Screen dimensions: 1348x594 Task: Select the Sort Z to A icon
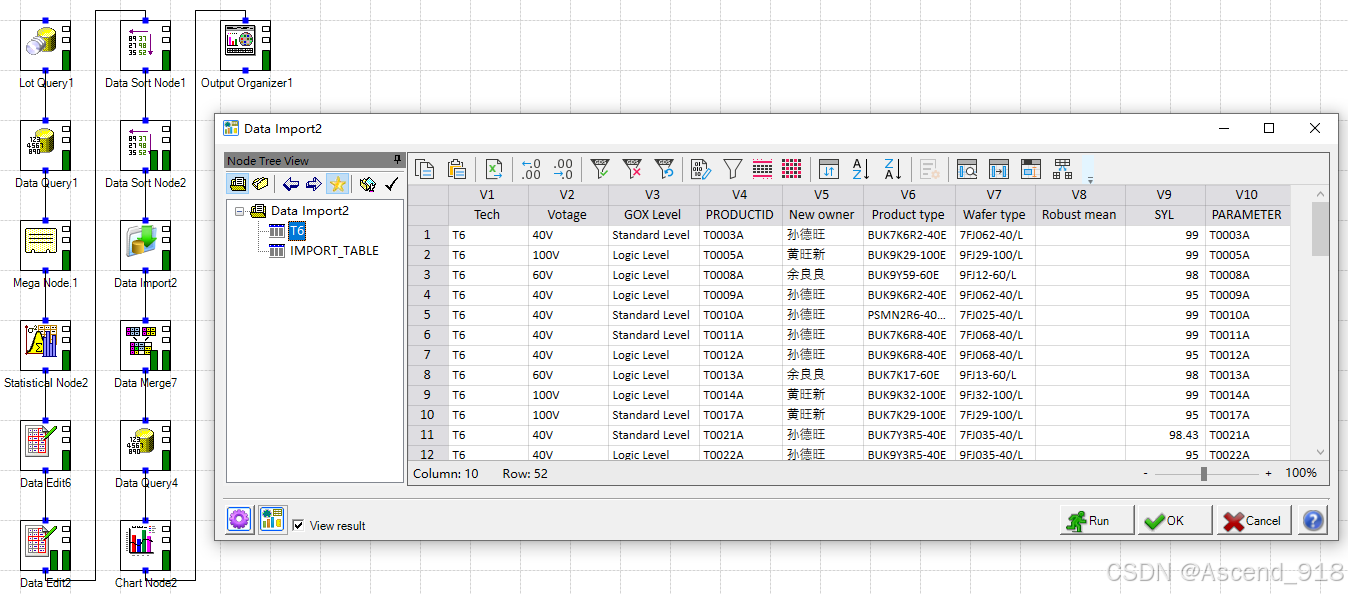coord(890,168)
